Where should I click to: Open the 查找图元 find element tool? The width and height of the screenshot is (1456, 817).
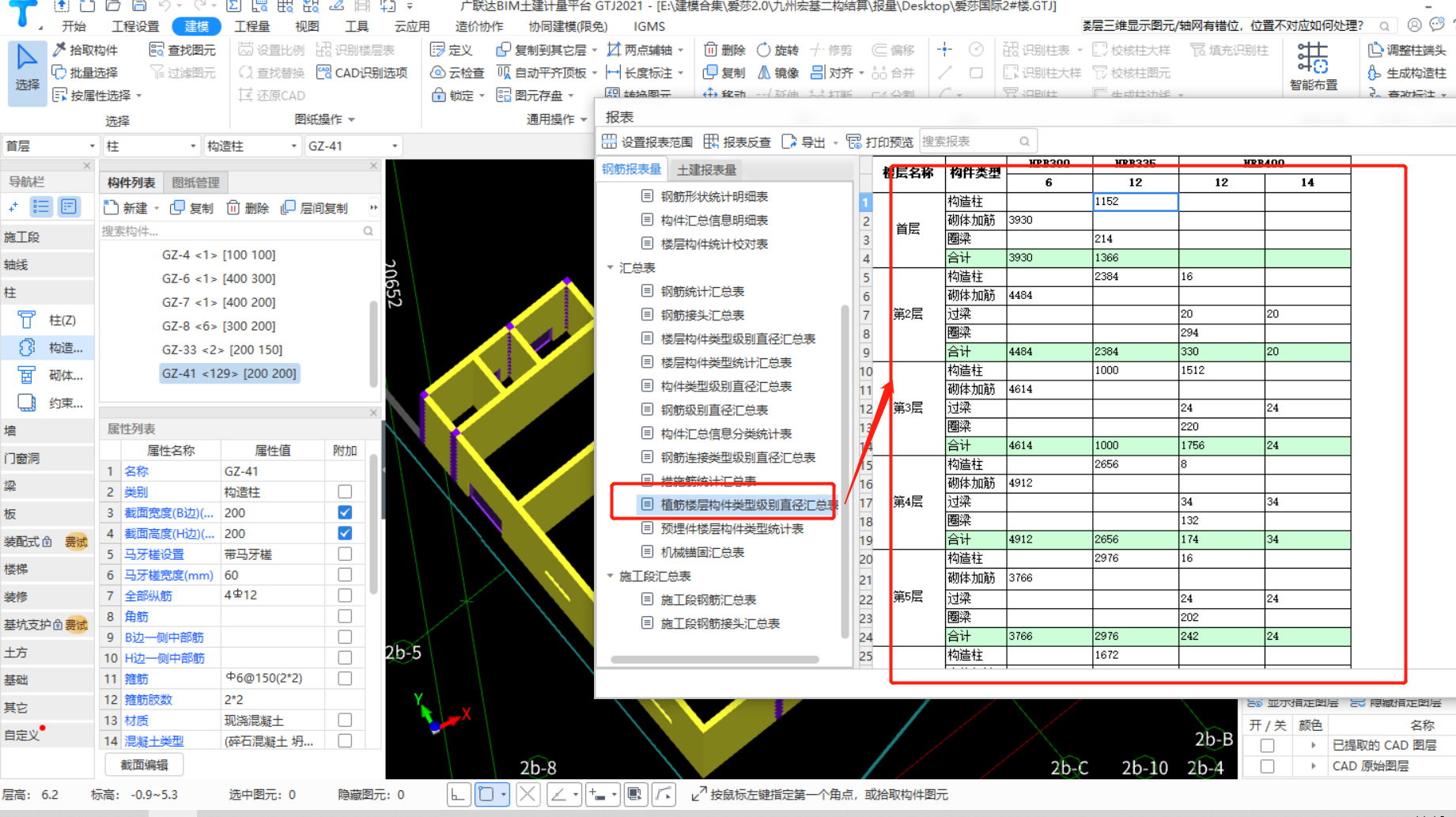183,50
